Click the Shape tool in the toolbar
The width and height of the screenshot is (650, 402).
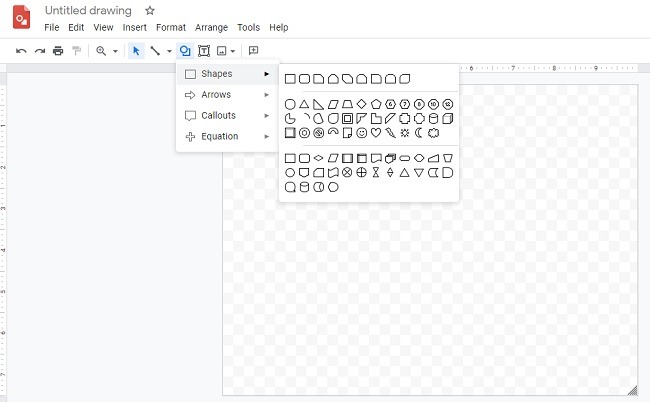point(185,51)
